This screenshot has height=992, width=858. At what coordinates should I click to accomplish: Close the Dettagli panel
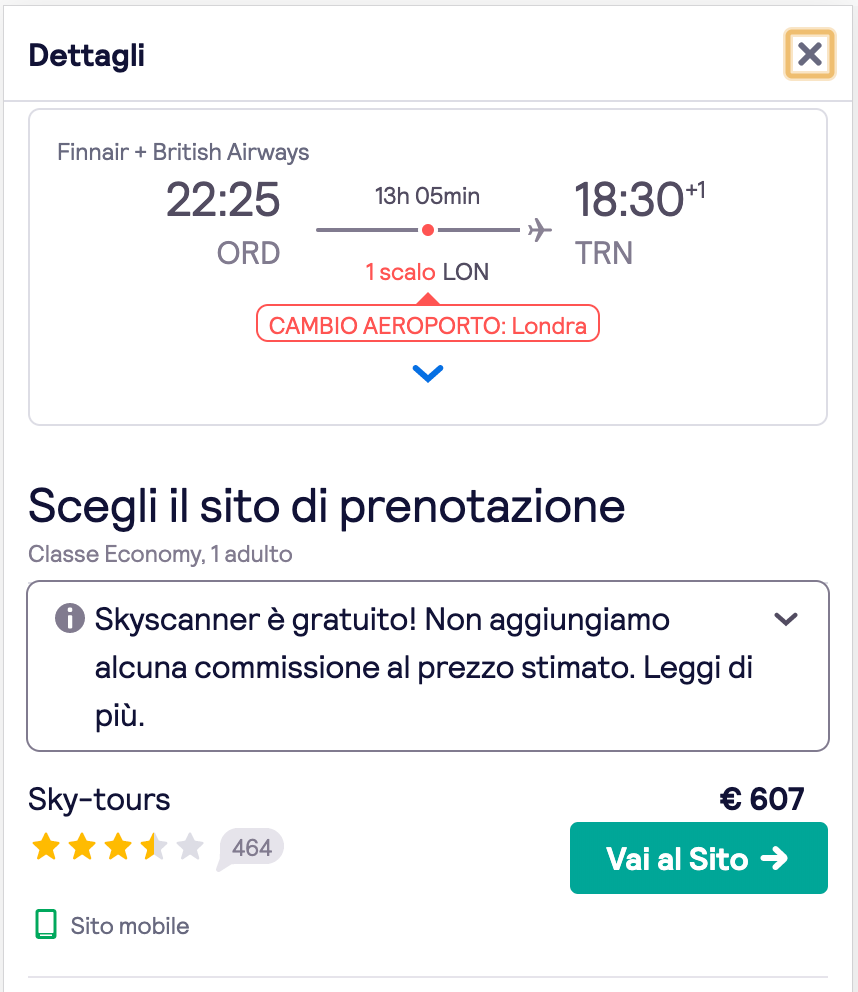click(x=809, y=54)
